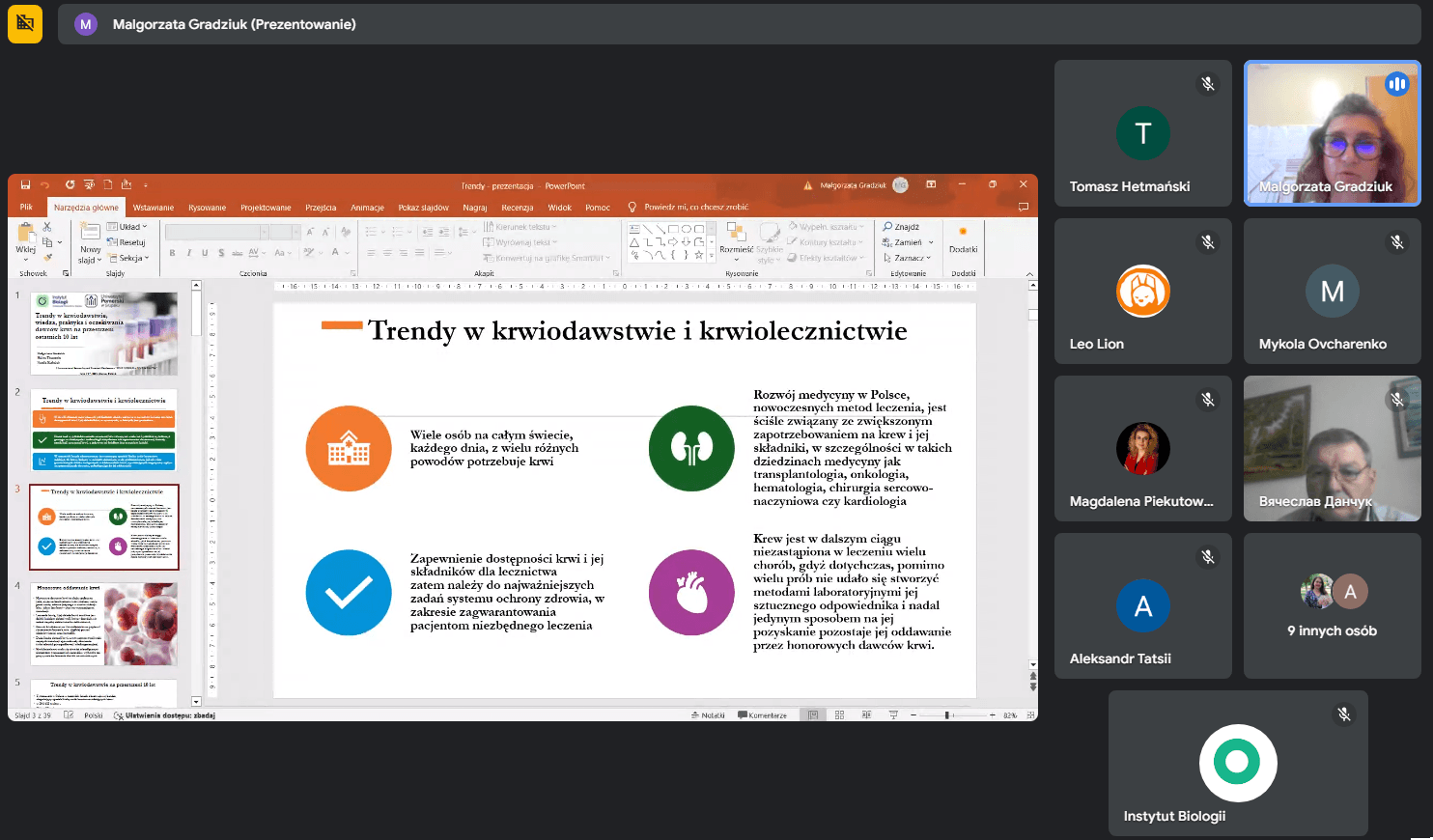Screen dimensions: 1433x840
Task: Click the Dodatki add-ins icon
Action: click(963, 232)
